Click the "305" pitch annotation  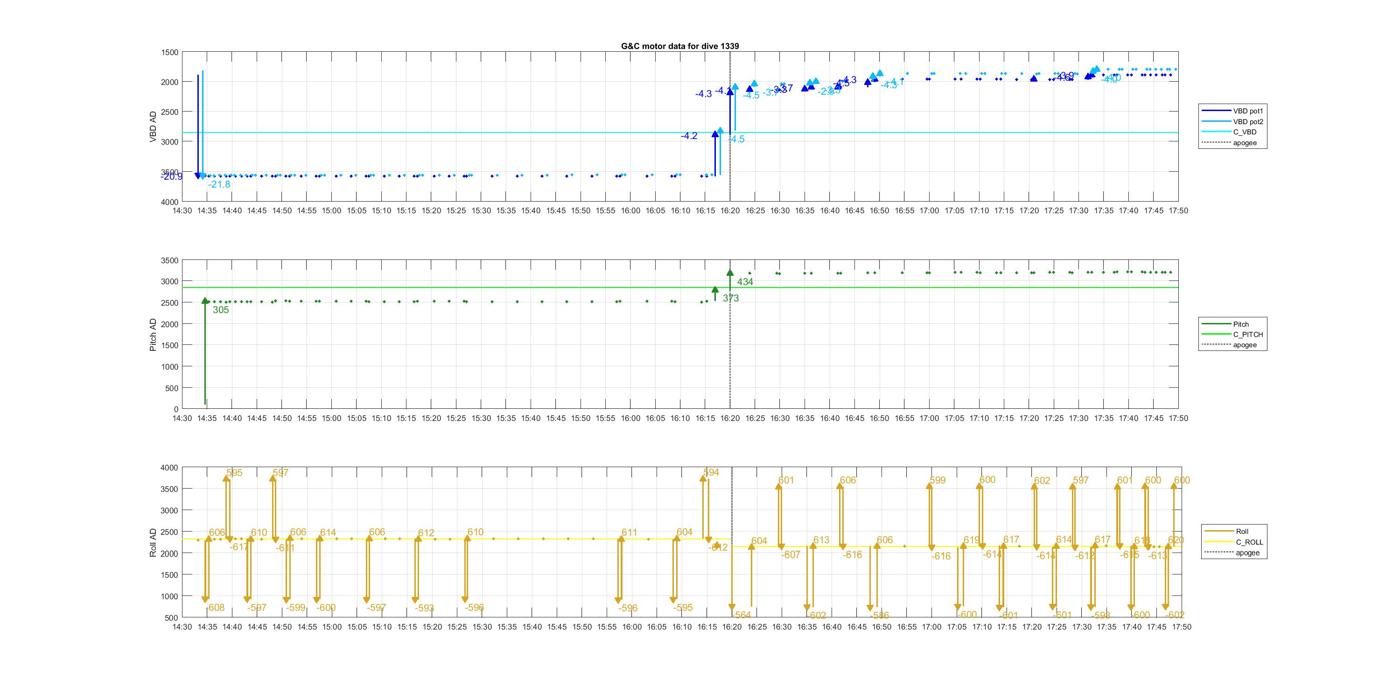tap(221, 310)
